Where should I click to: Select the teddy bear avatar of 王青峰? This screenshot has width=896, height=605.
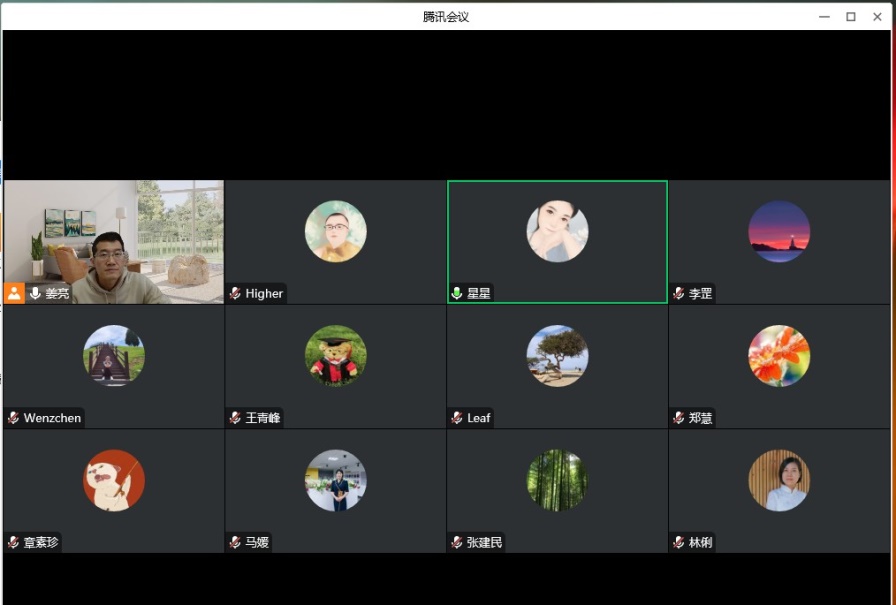tap(335, 356)
